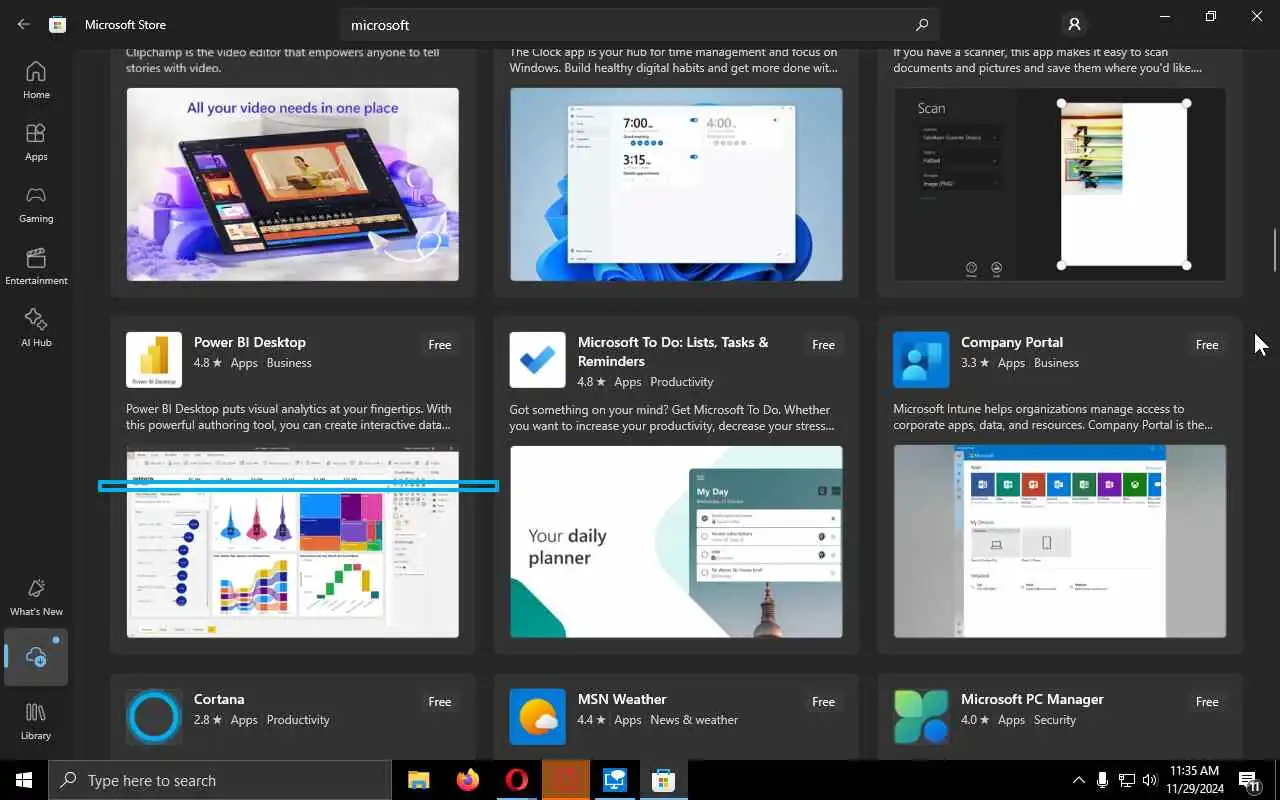Open Microsoft To Do: Lists, Tasks & Reminders title
This screenshot has width=1280, height=800.
pyautogui.click(x=673, y=351)
